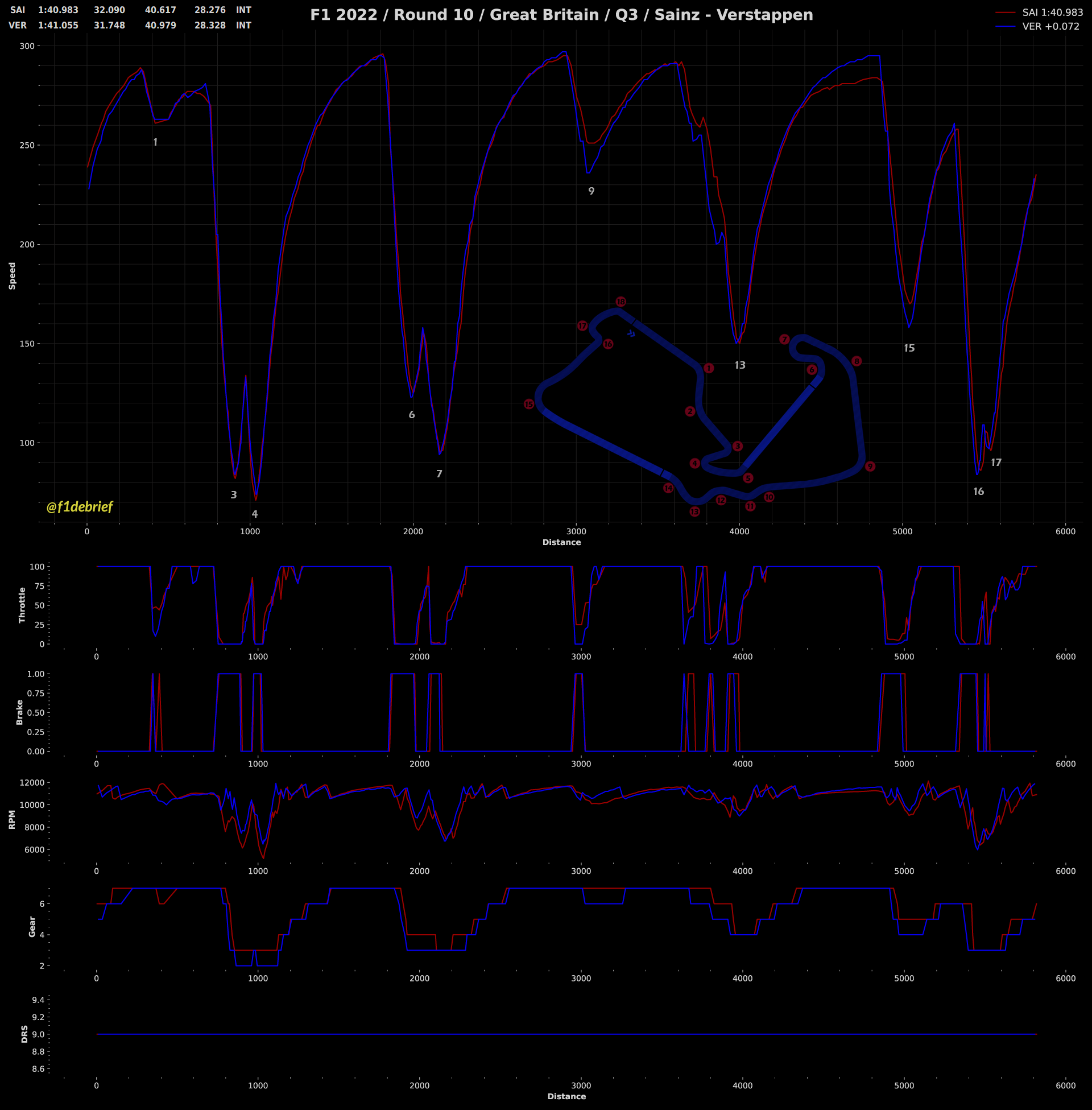The image size is (1092, 1110).
Task: Click the 250 tick on Speed axis
Action: click(26, 145)
